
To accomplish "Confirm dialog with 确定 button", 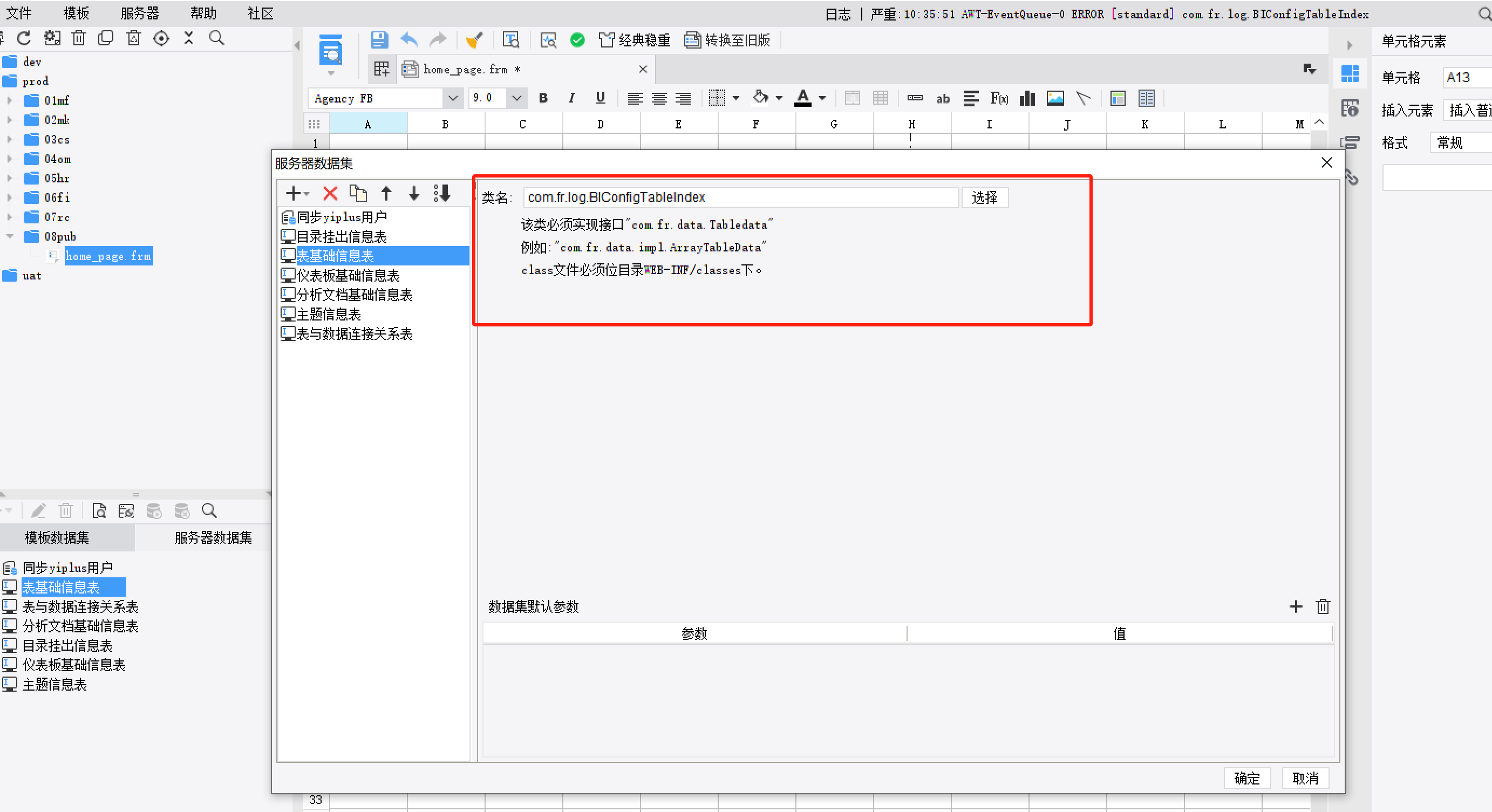I will [1247, 778].
